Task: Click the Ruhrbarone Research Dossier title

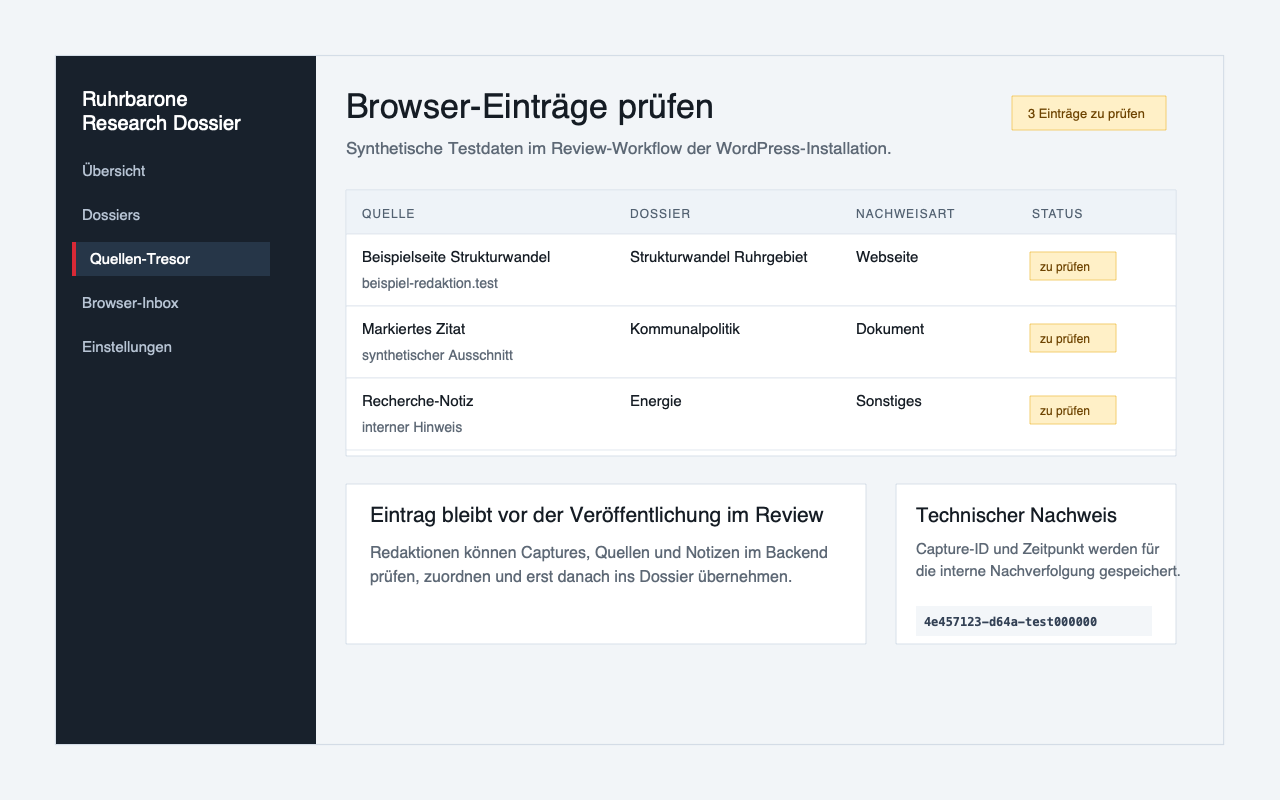Action: tap(161, 111)
